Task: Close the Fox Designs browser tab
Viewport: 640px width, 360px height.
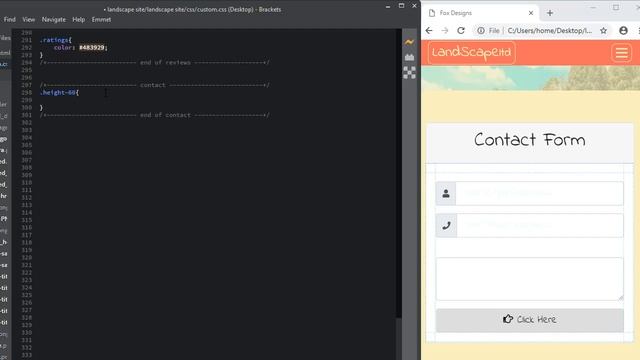Action: click(x=531, y=13)
